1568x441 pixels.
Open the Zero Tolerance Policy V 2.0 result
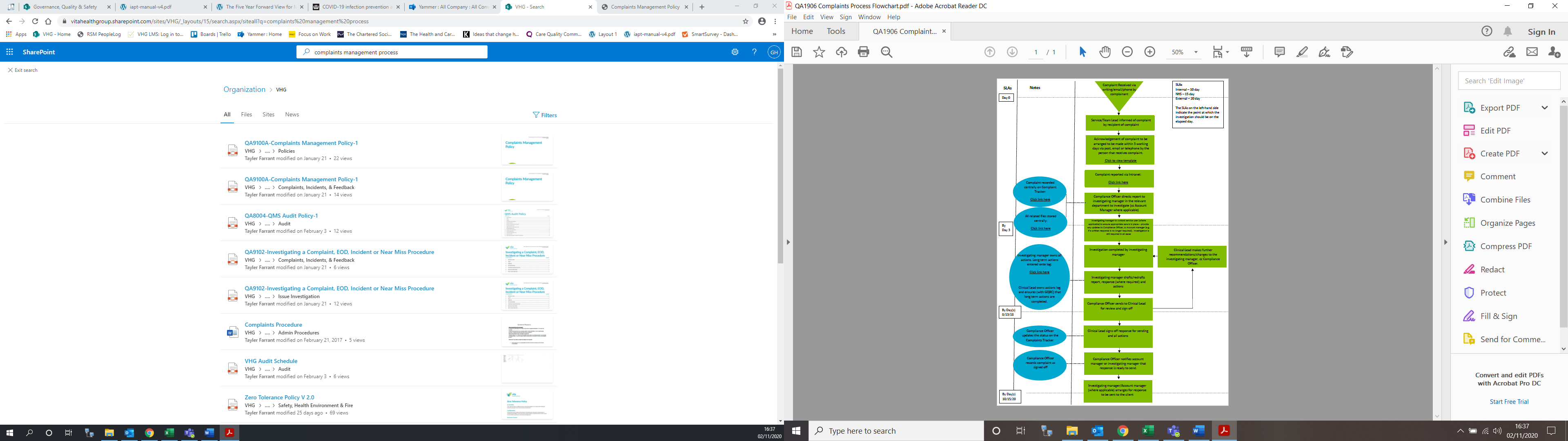coord(279,397)
